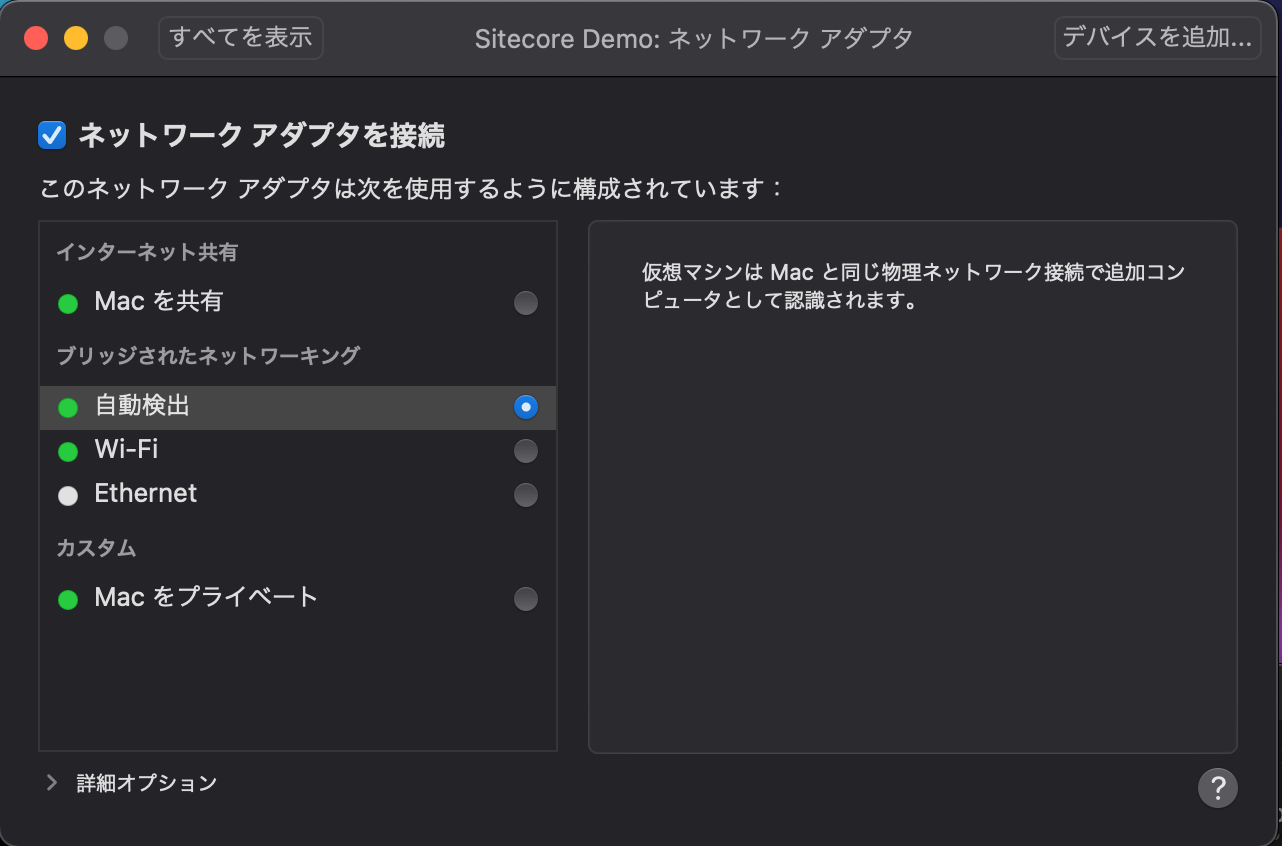Click the カスタム section header
Viewport: 1282px width, 846px height.
pos(96,548)
